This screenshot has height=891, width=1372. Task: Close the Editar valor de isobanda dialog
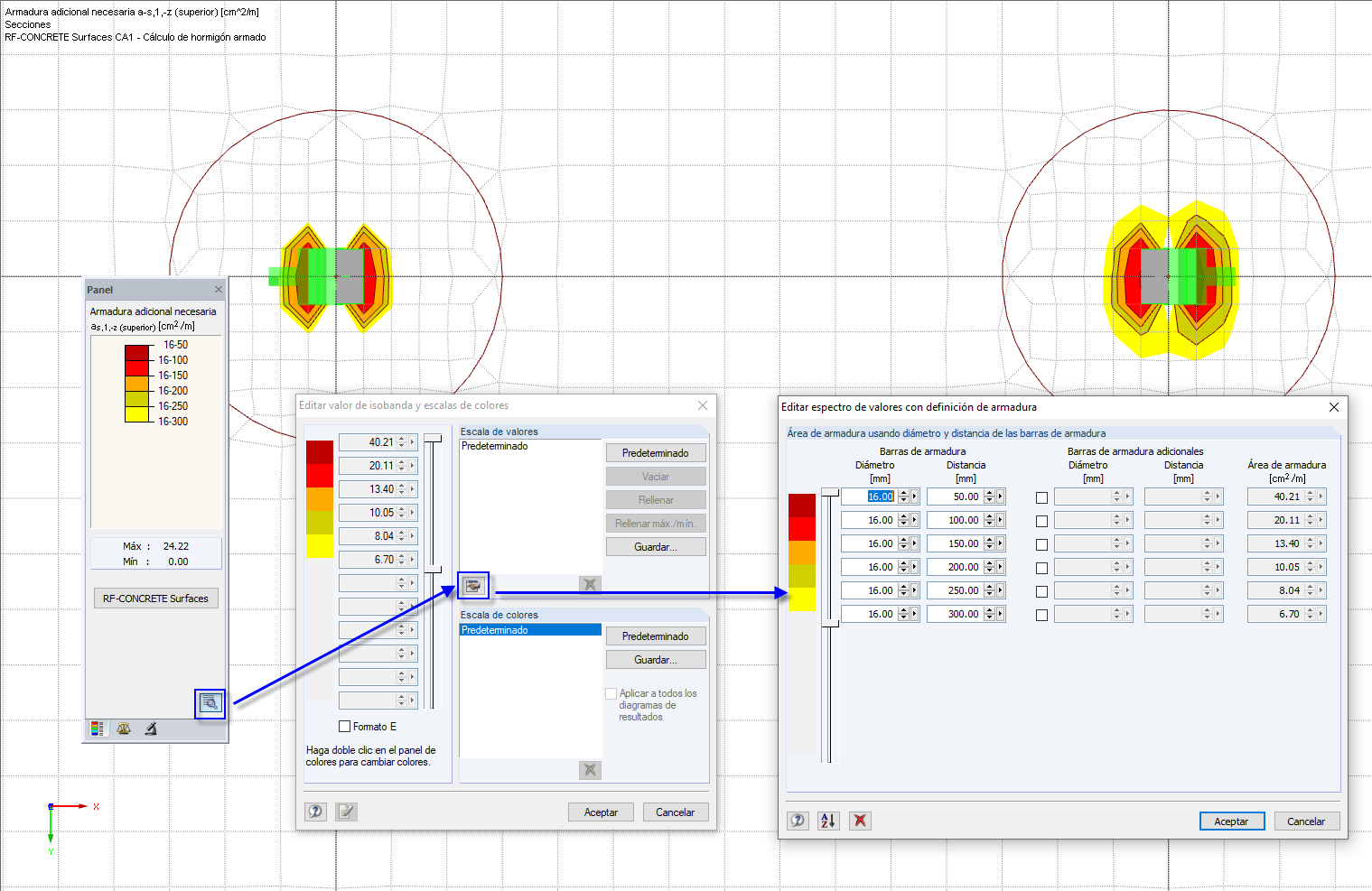(x=703, y=405)
